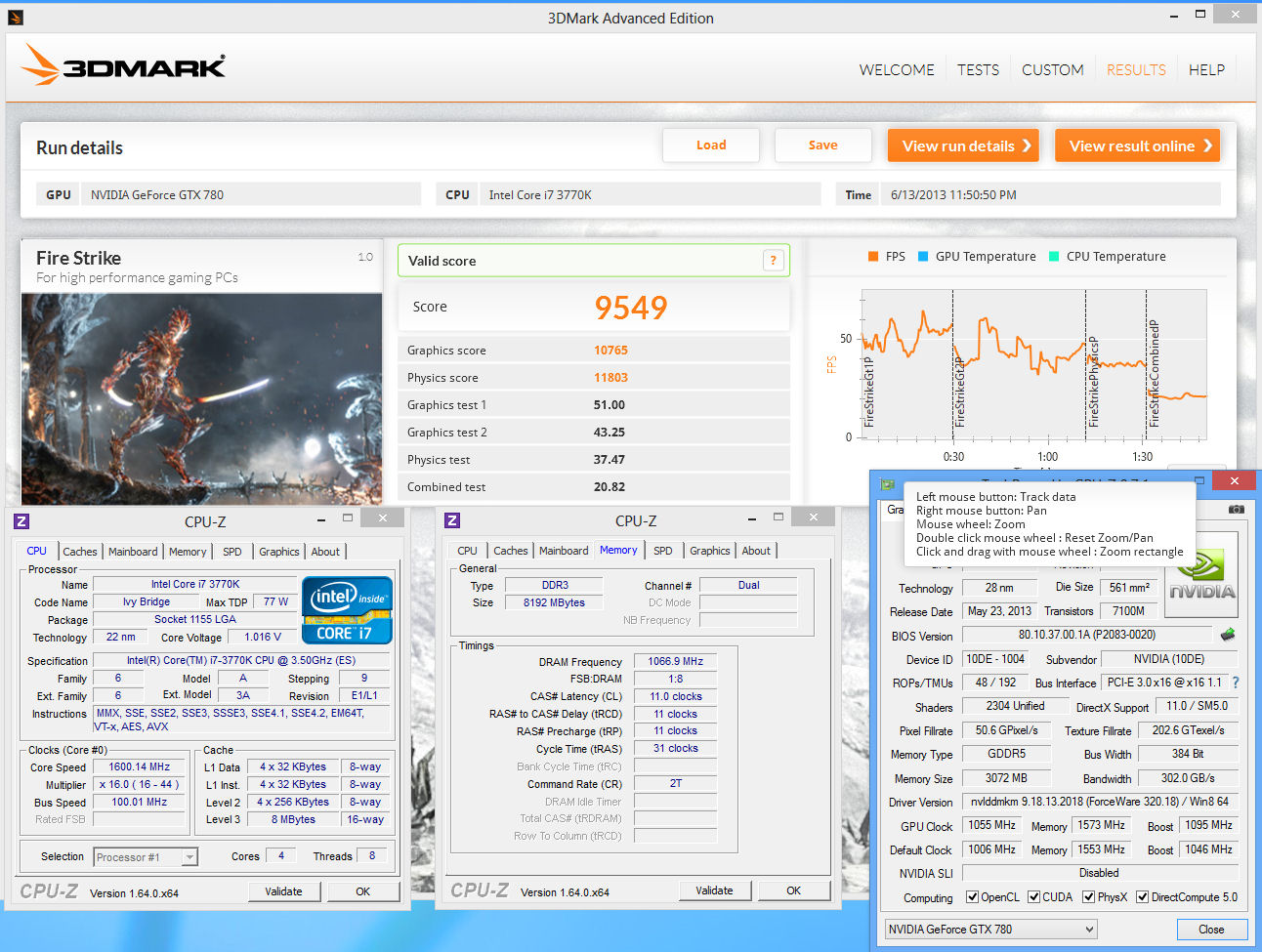
Task: Open the WELCOME menu in 3DMark
Action: pyautogui.click(x=897, y=69)
